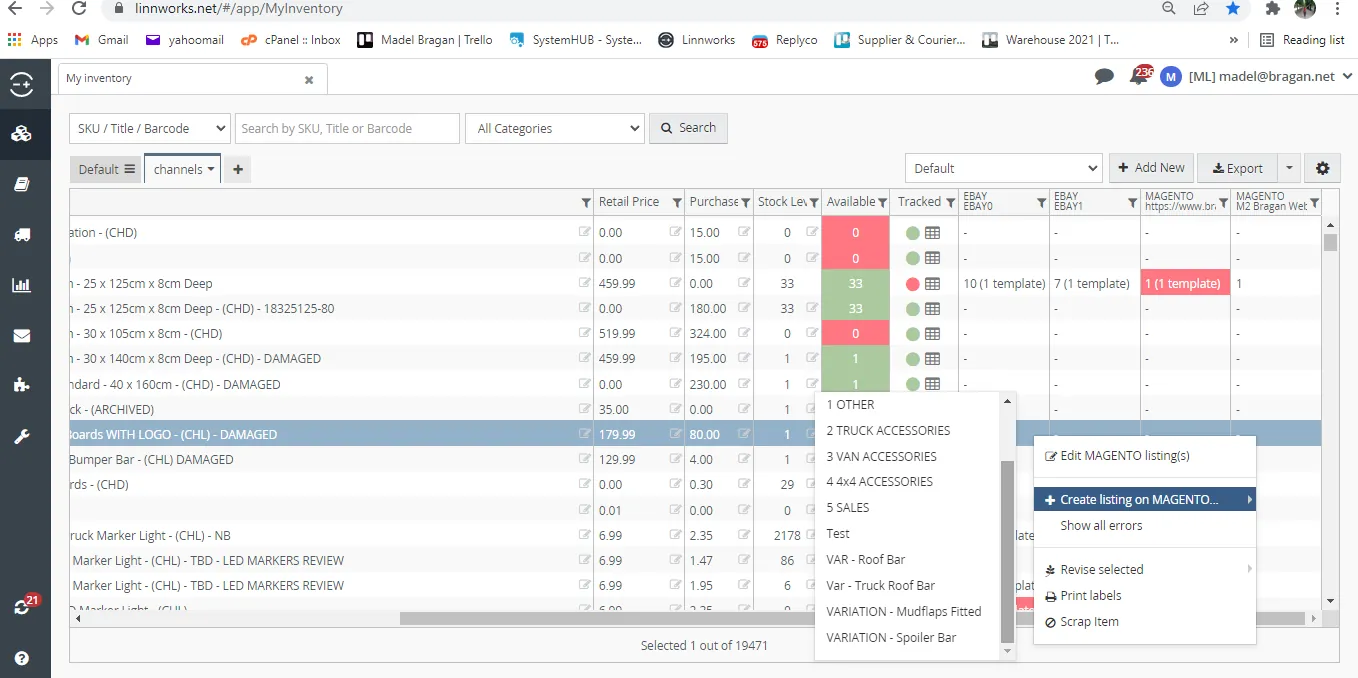Open stock grid icon in the 459.99 / 33 row
The width and height of the screenshot is (1358, 678).
click(x=932, y=284)
